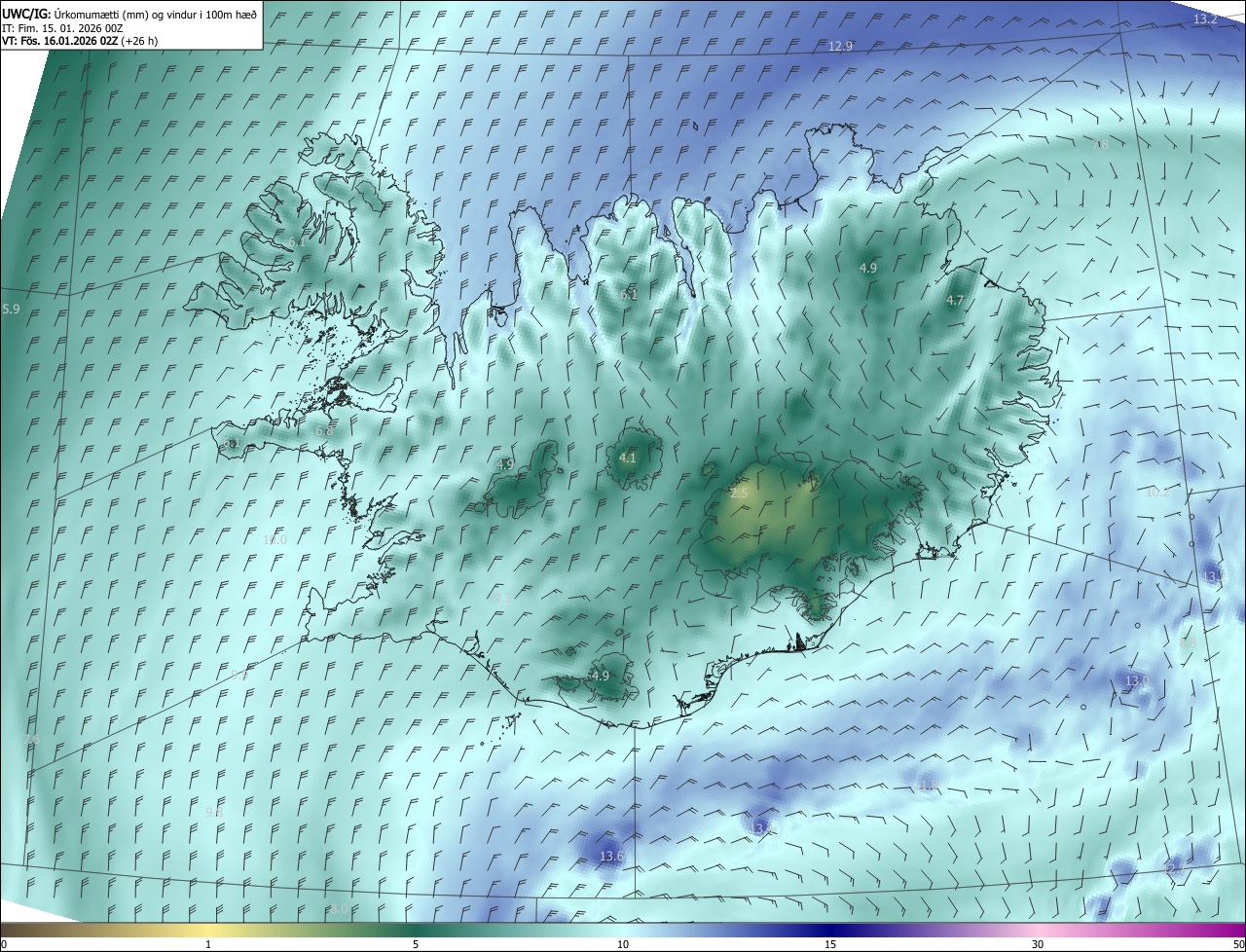Click the 10.0 value label

pos(275,539)
